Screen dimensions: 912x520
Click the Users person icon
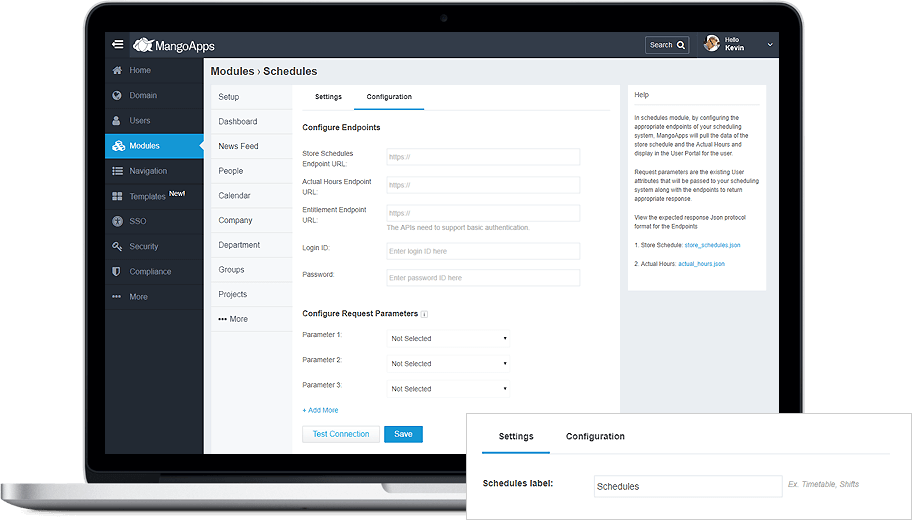pos(116,120)
